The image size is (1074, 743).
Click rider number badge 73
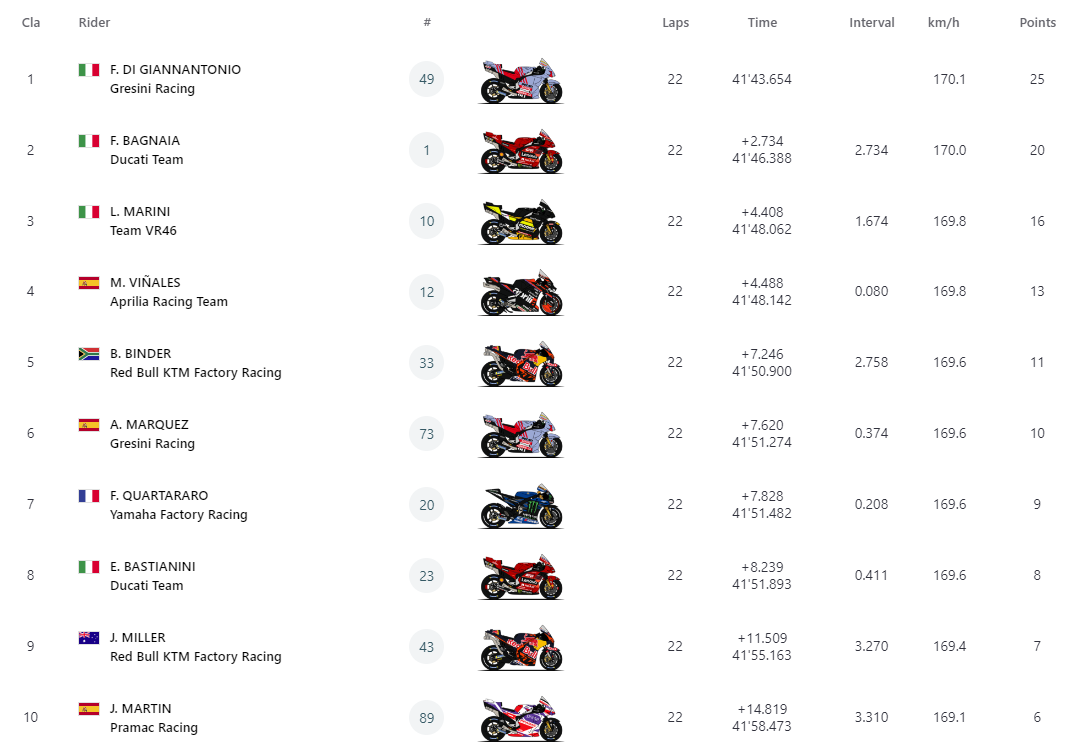tap(427, 434)
